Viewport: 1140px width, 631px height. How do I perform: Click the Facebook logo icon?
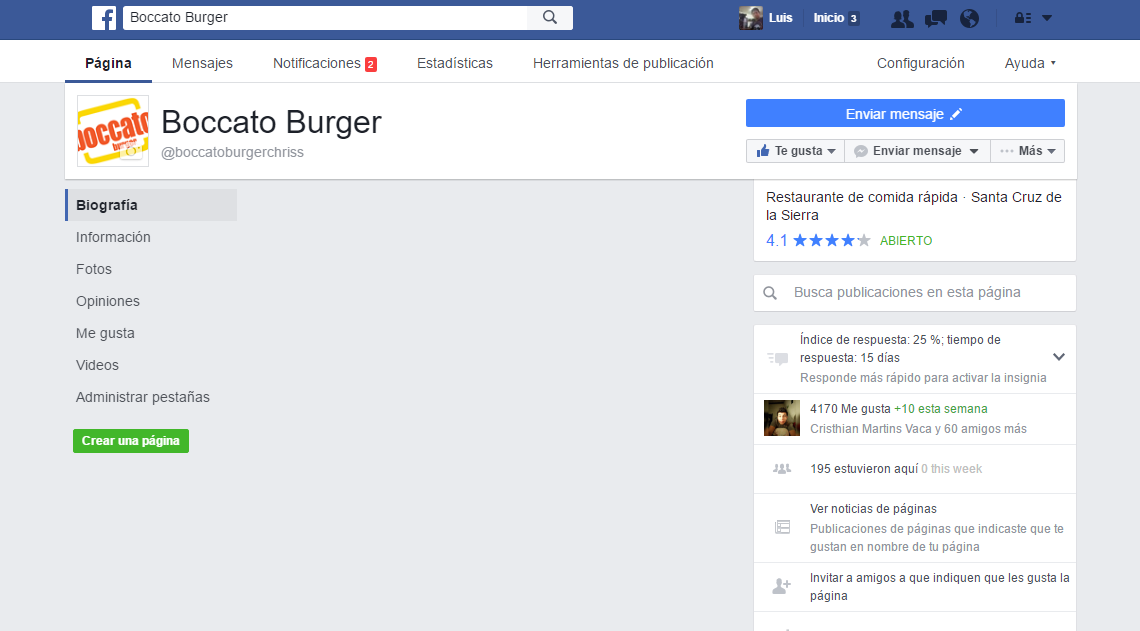coord(104,18)
